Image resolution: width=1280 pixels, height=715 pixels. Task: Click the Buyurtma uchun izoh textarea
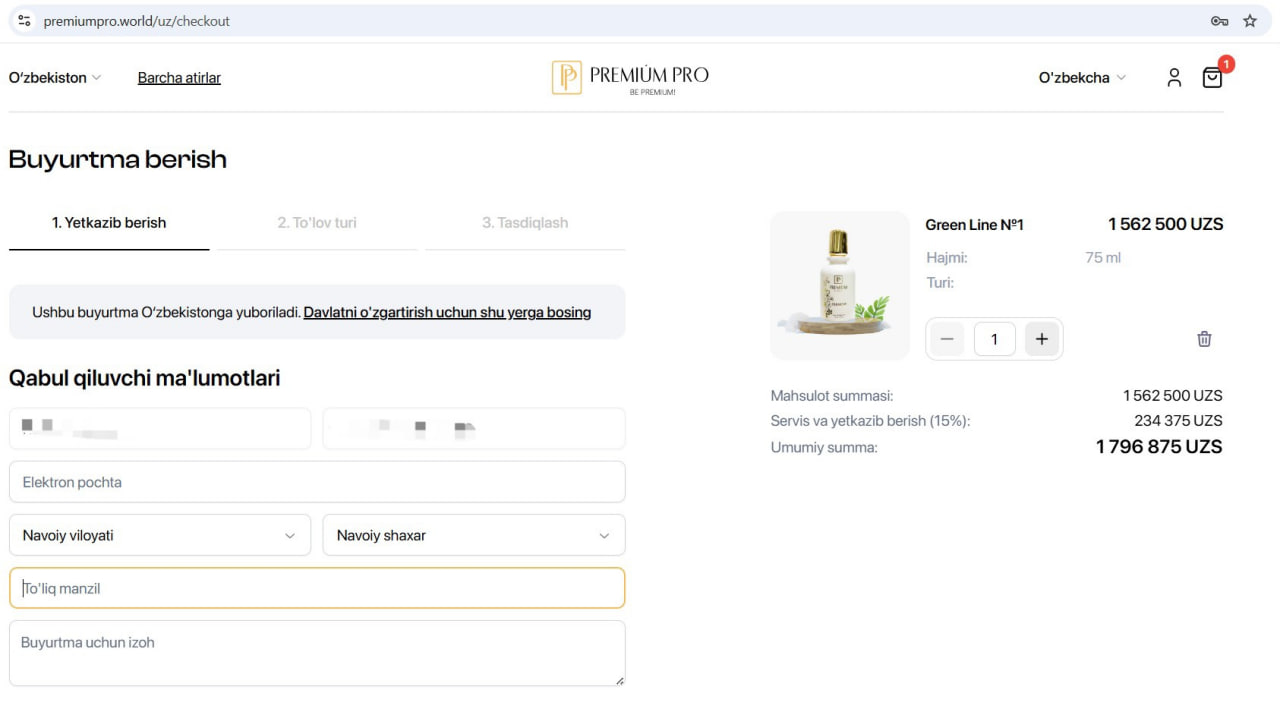point(317,653)
